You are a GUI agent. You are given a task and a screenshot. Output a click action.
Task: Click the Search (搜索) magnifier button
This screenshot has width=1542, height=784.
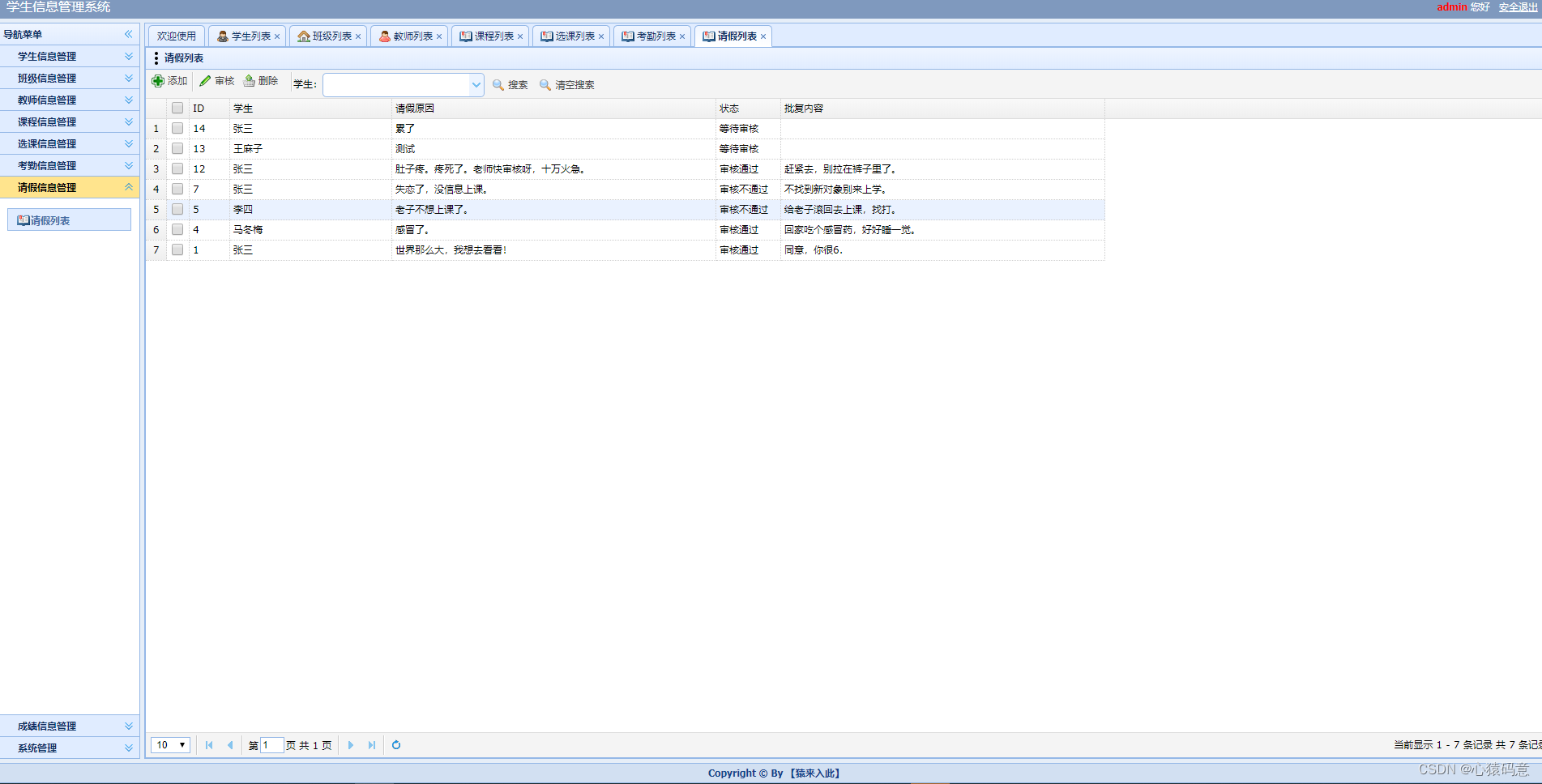click(510, 85)
